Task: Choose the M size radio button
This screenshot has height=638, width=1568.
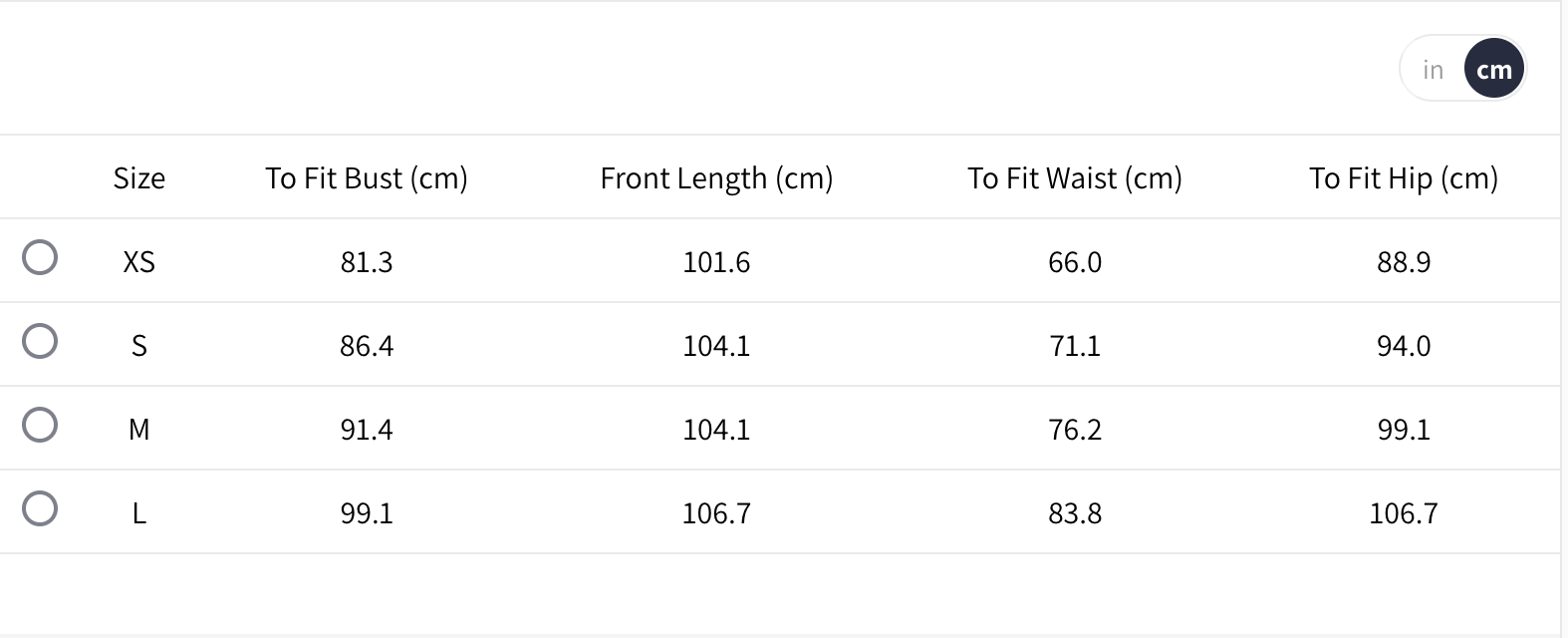Action: point(40,426)
